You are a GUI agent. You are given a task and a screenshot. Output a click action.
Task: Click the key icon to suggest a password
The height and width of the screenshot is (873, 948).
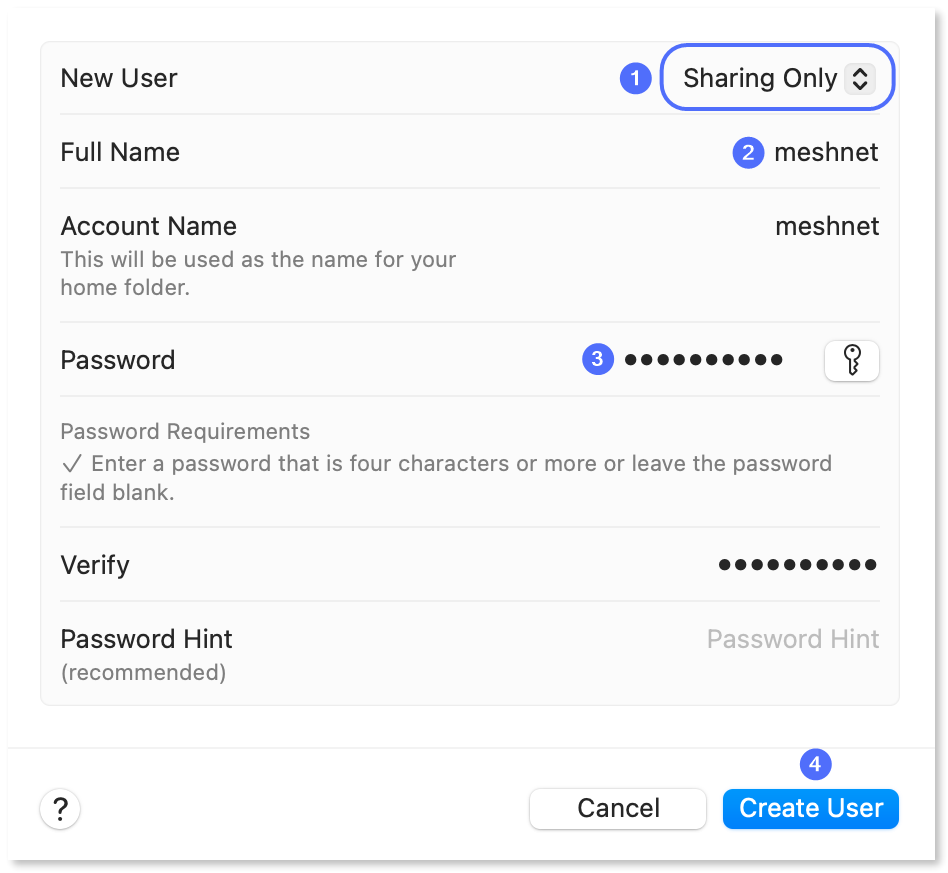[x=851, y=360]
